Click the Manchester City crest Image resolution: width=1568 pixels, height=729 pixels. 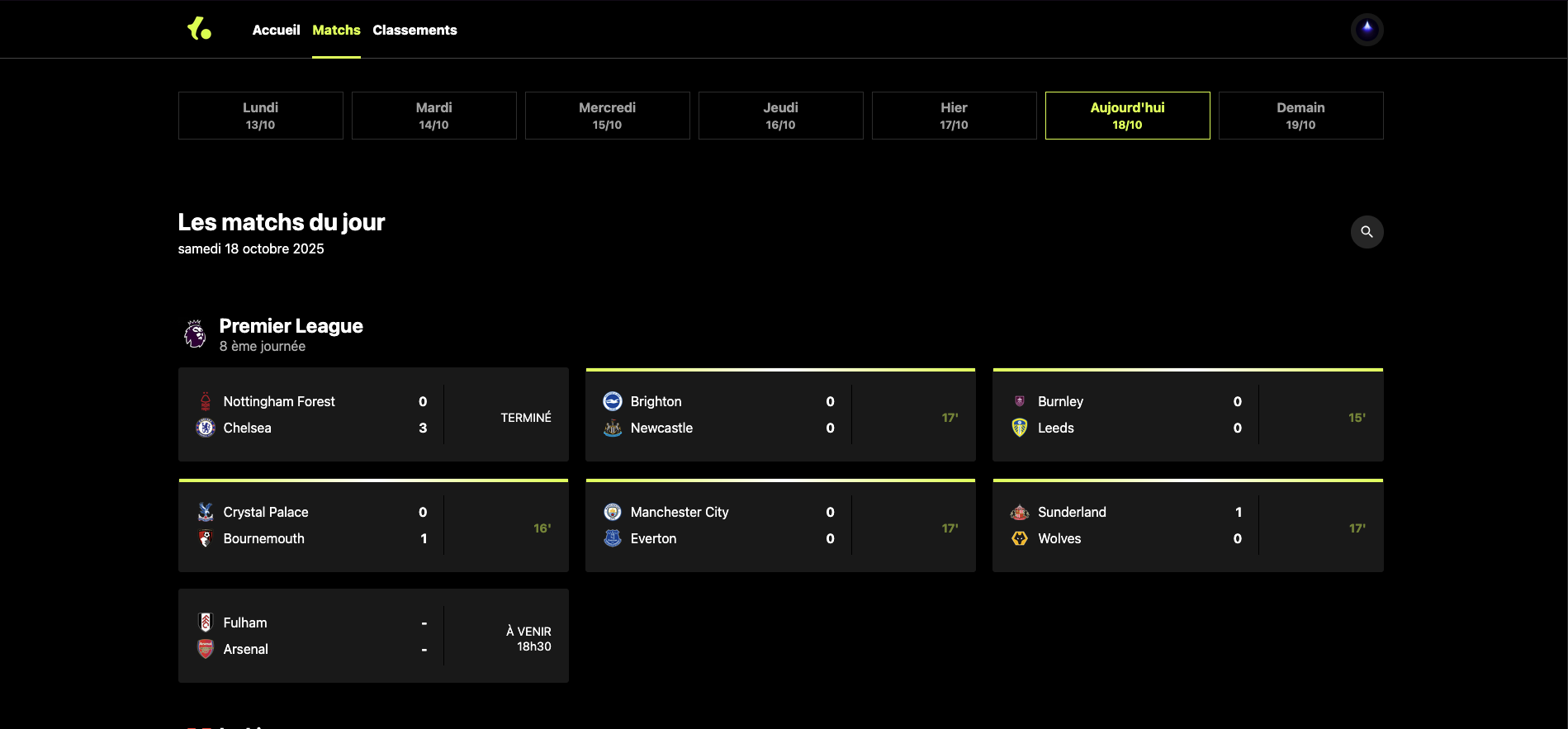613,512
